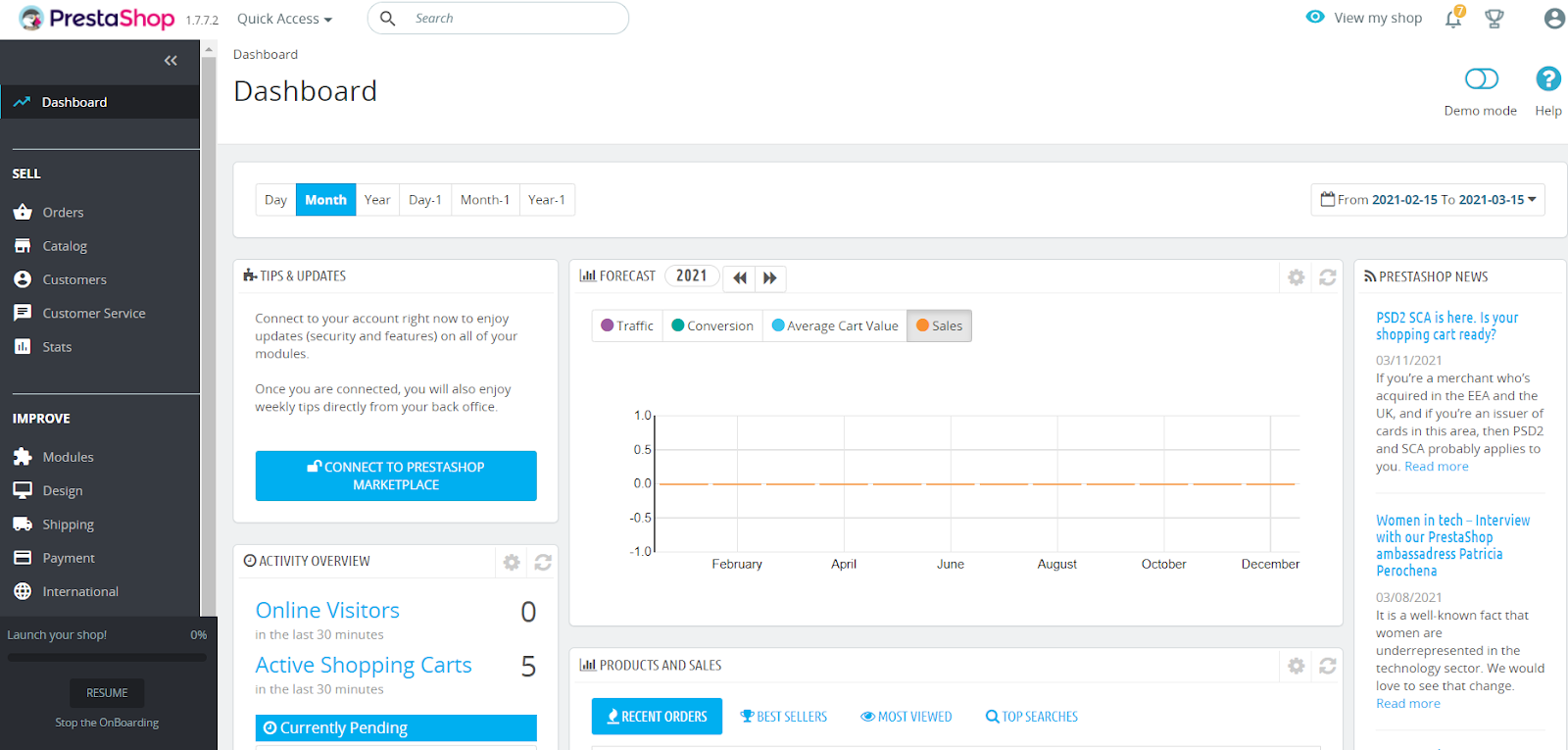Image resolution: width=1568 pixels, height=750 pixels.
Task: Click the PrestaShop logo
Action: 97,19
